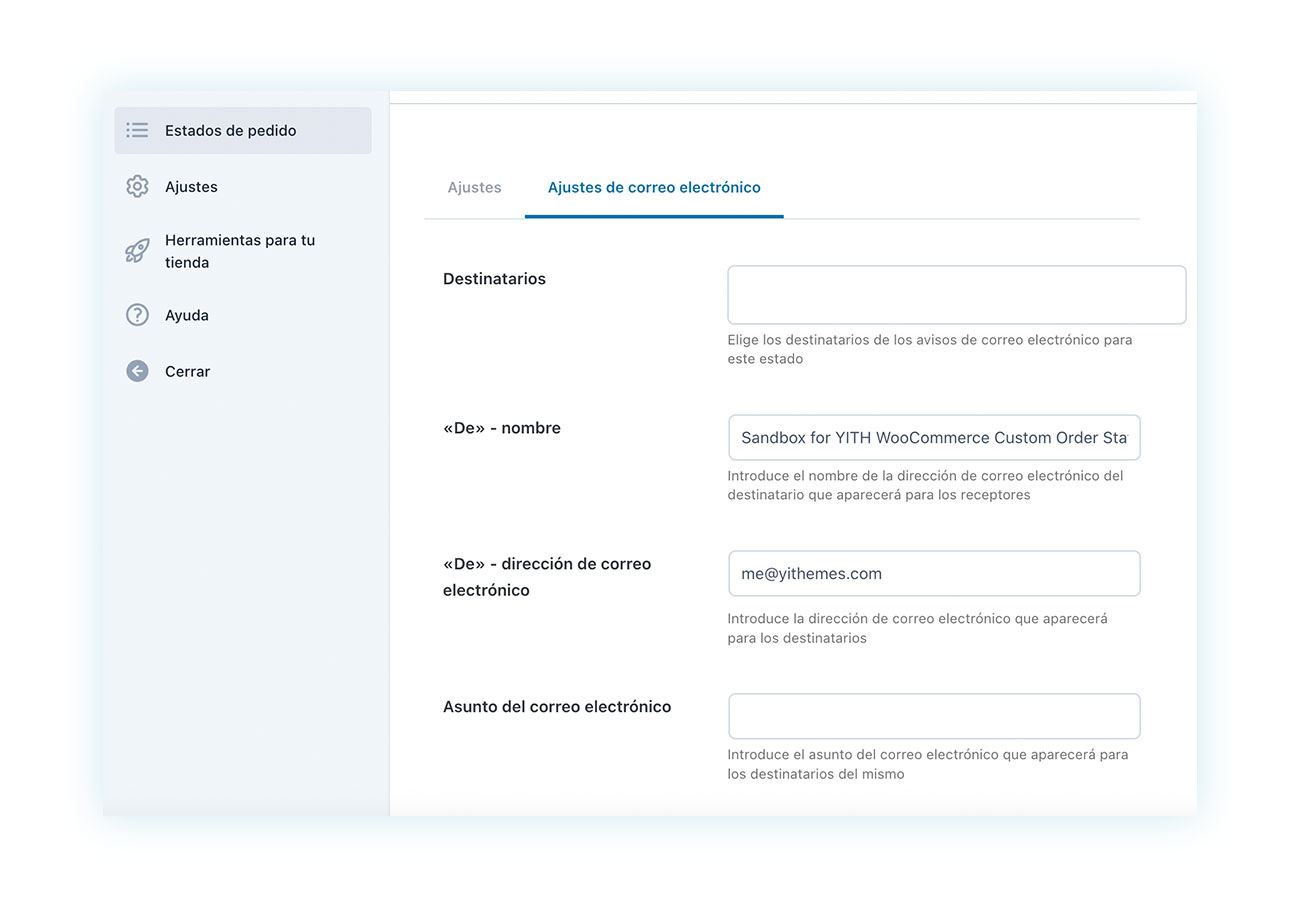Click the gear icon for Ajustes
This screenshot has height=907, width=1300.
137,187
